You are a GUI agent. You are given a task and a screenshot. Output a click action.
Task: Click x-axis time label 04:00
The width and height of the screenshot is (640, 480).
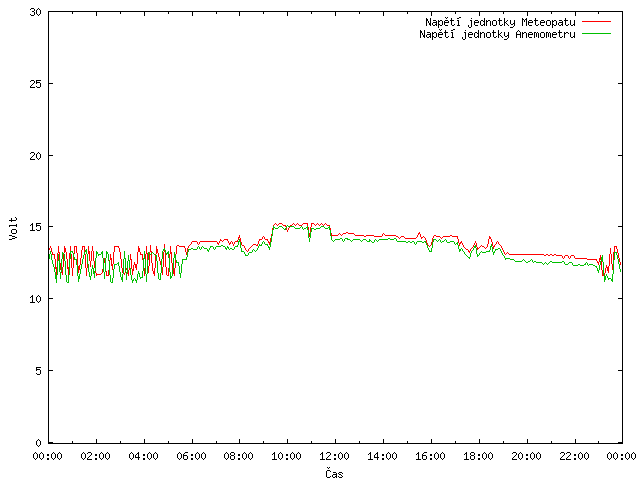coord(143,456)
